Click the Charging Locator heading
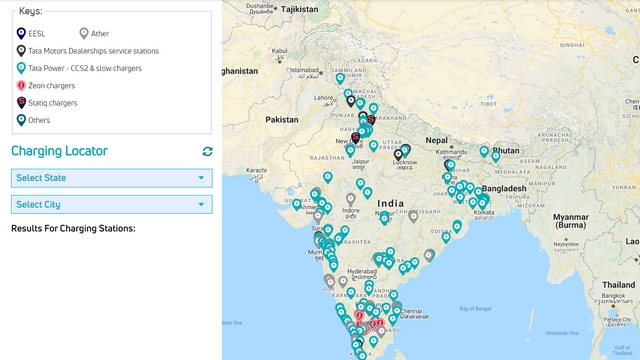The image size is (640, 360). pos(60,151)
